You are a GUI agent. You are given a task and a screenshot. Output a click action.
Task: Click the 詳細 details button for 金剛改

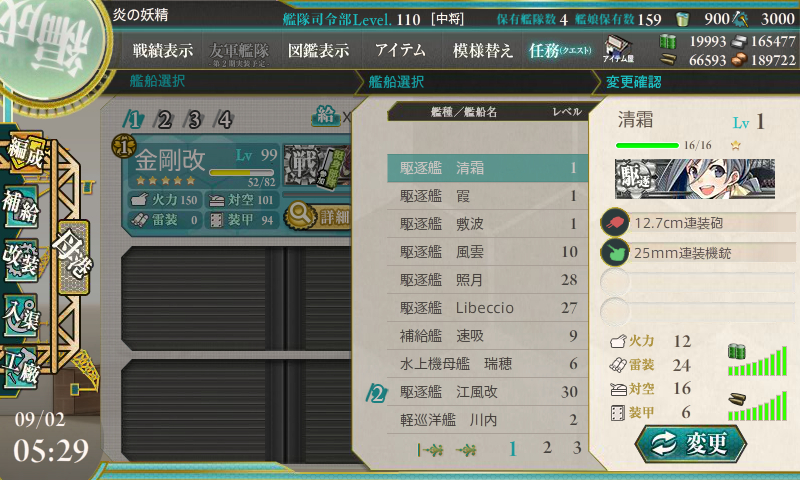click(318, 216)
